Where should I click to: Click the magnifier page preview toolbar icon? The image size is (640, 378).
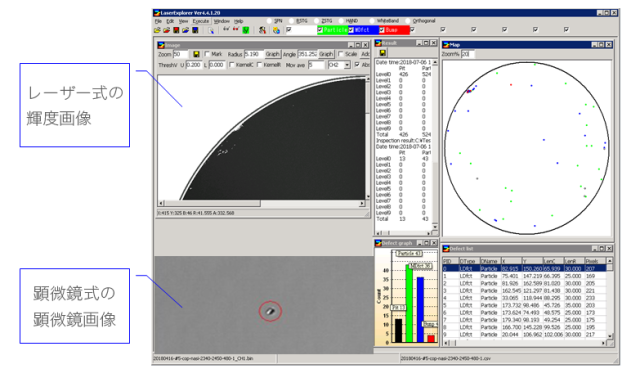tap(211, 30)
